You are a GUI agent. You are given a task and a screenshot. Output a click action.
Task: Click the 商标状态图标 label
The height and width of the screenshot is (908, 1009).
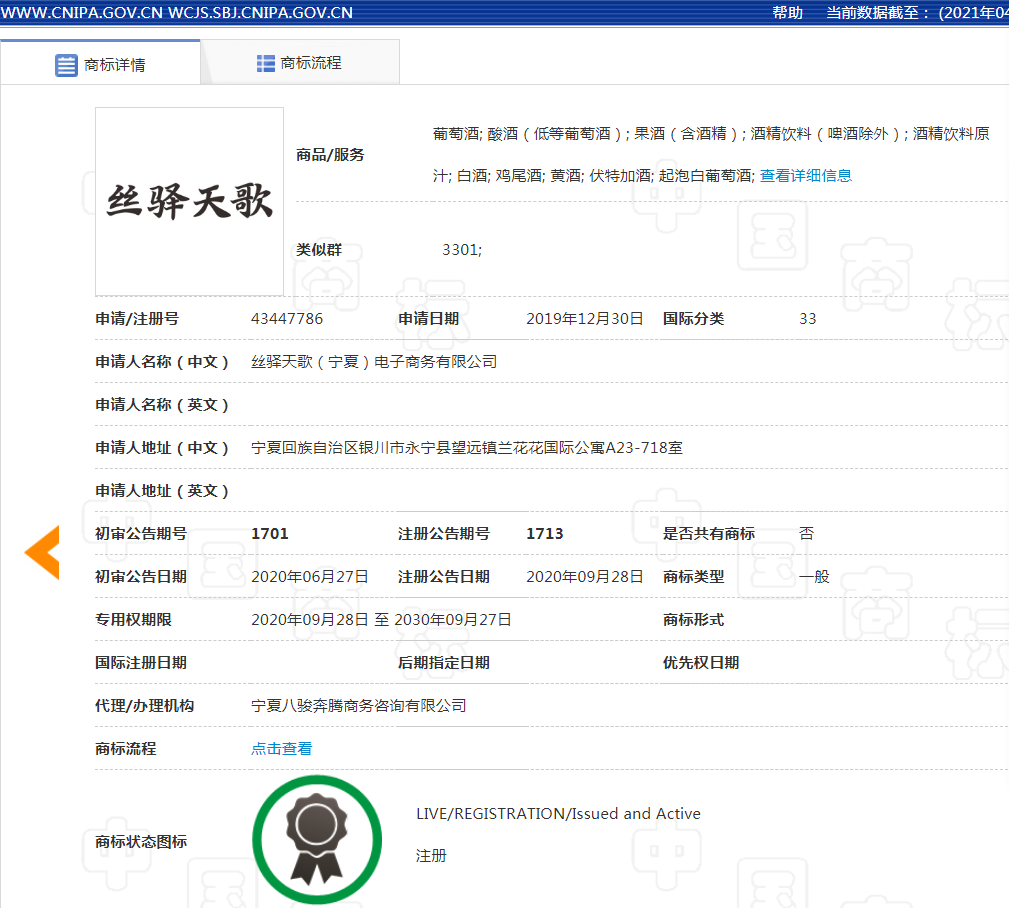coord(141,841)
